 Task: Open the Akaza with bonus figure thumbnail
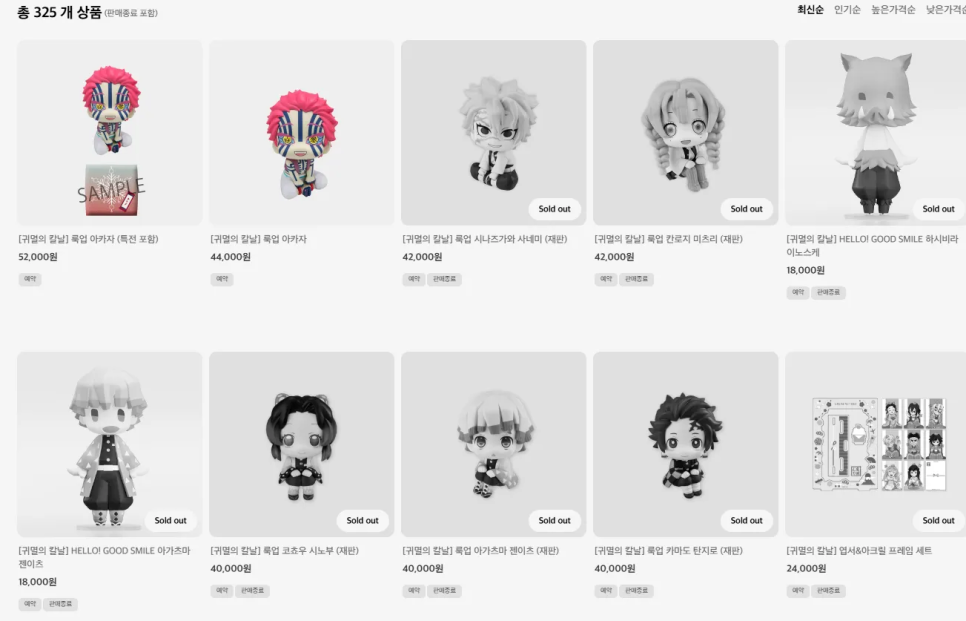pyautogui.click(x=110, y=132)
